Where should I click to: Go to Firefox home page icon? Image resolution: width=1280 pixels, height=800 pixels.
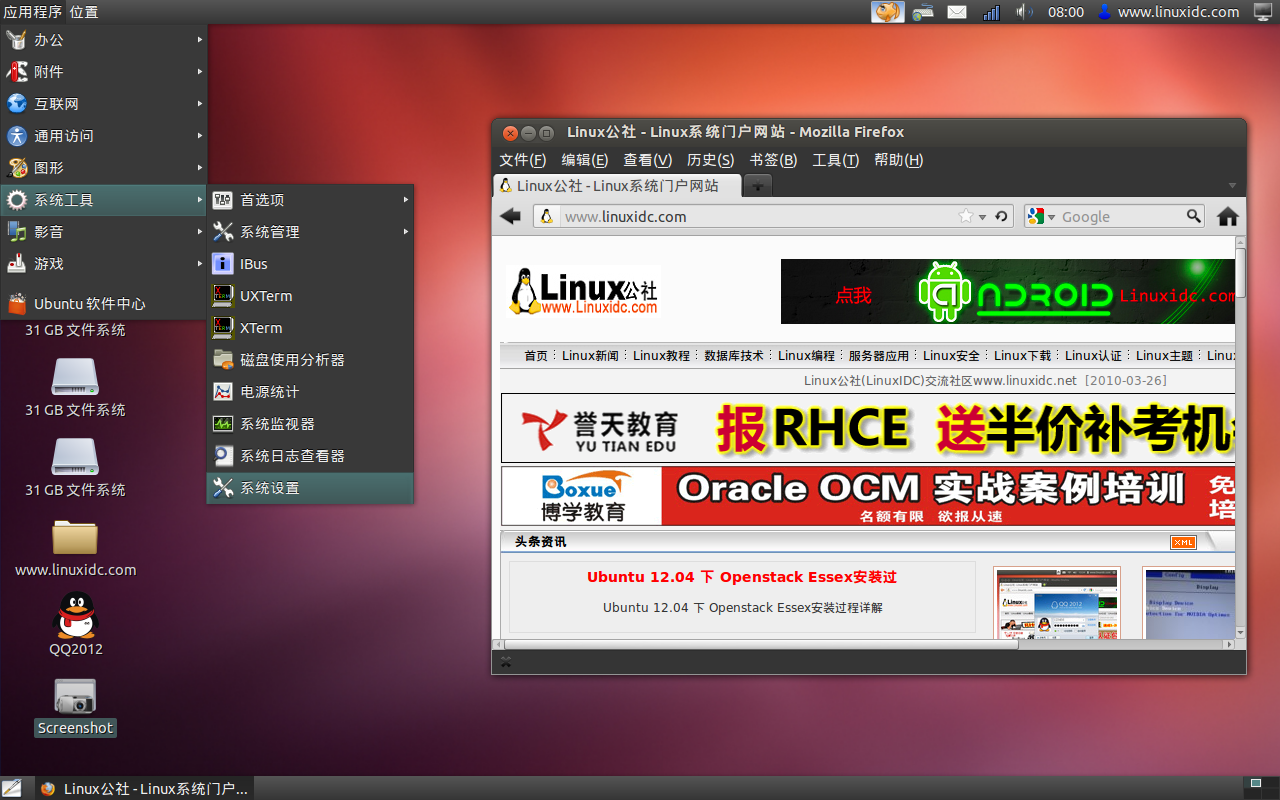pos(1228,216)
